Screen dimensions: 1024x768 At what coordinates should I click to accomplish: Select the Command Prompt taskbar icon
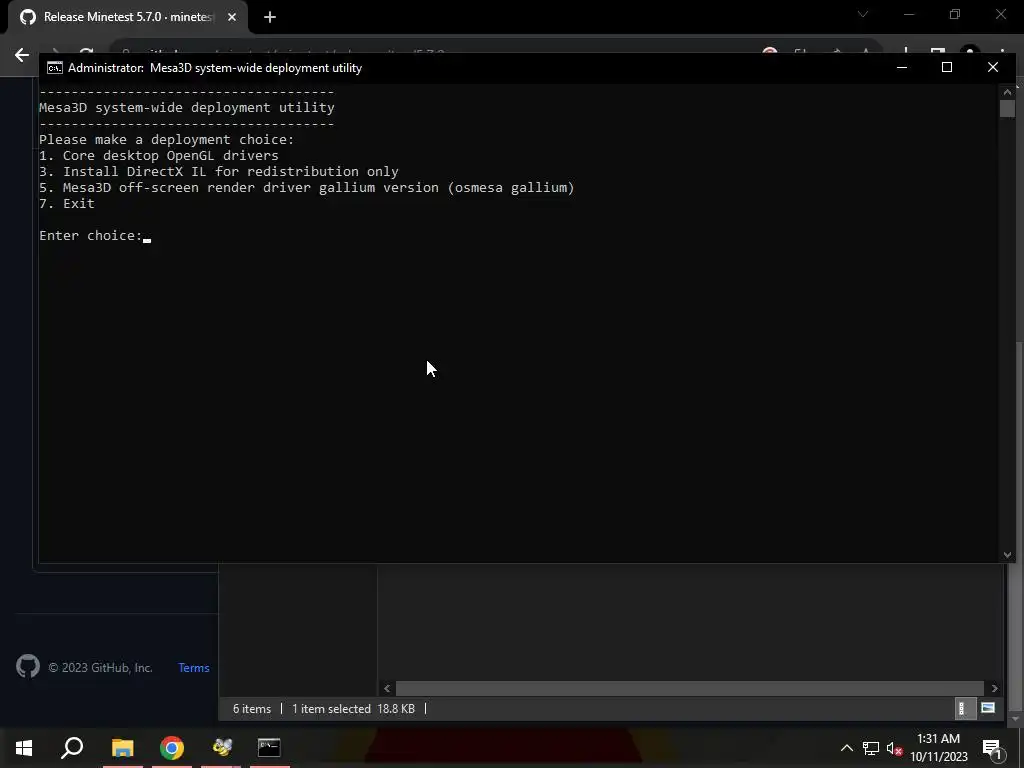pos(269,747)
